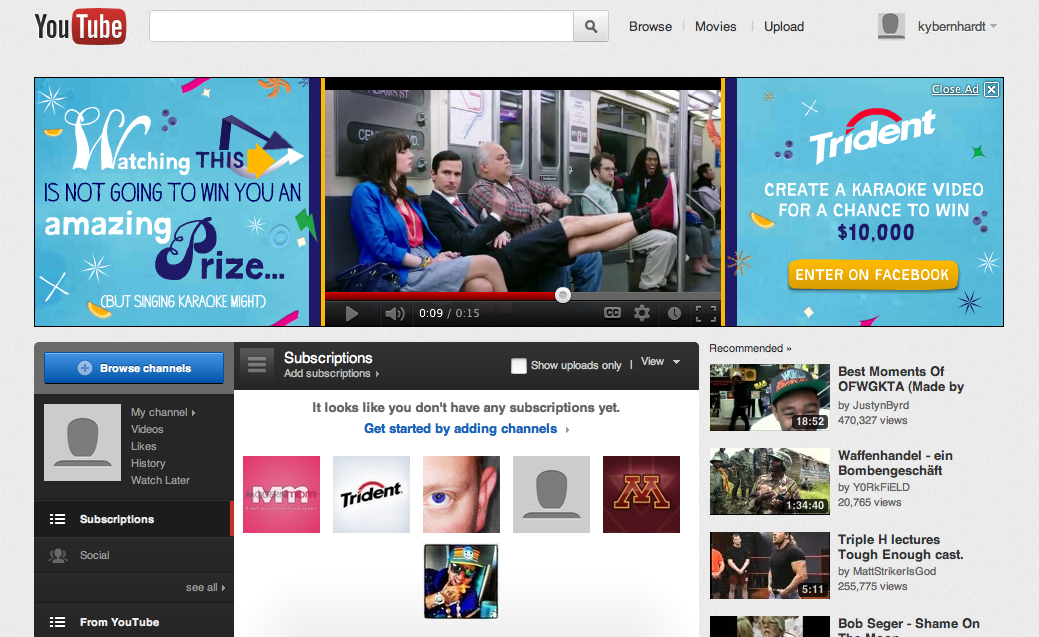This screenshot has height=637, width=1039.
Task: Click Best Moments Of OFWGKTA title
Action: pyautogui.click(x=901, y=379)
